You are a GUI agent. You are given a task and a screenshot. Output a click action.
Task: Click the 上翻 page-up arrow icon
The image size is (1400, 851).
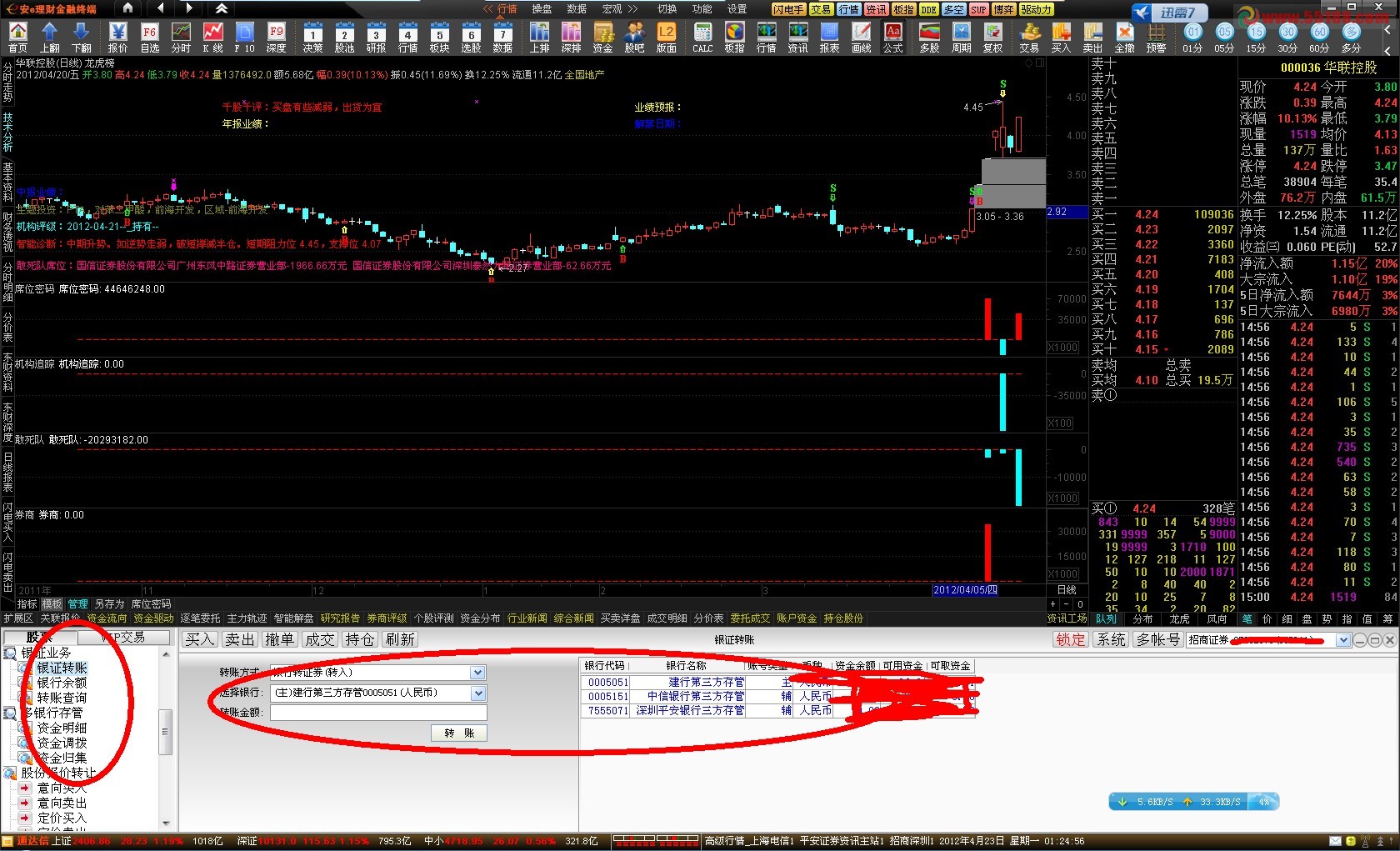[x=49, y=37]
